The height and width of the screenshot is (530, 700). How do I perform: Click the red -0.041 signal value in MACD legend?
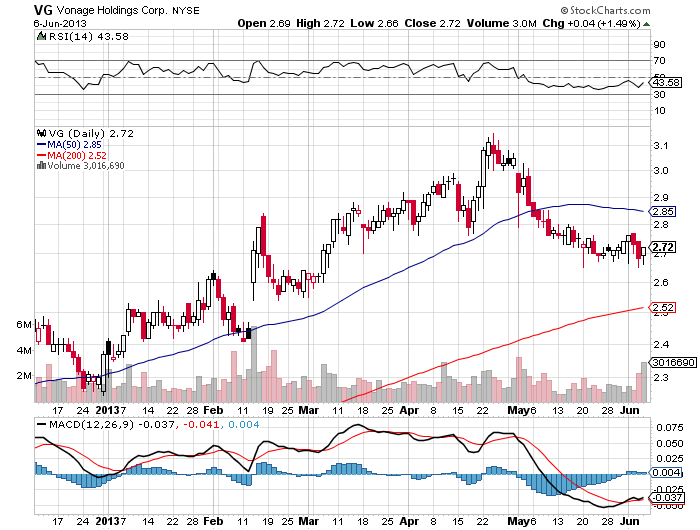202,424
